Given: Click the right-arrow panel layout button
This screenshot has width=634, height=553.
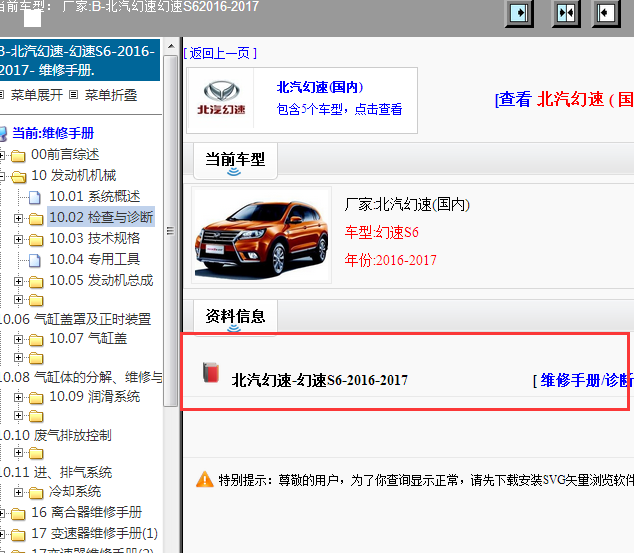Looking at the screenshot, I should 519,13.
